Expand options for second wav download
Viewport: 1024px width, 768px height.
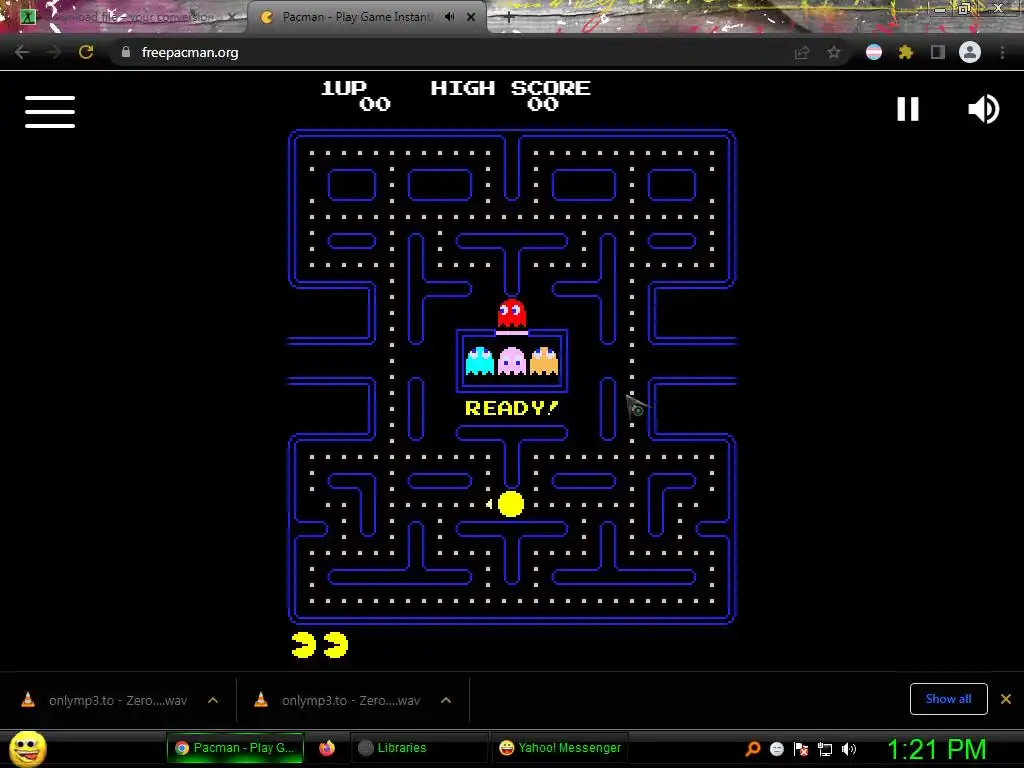(x=446, y=700)
